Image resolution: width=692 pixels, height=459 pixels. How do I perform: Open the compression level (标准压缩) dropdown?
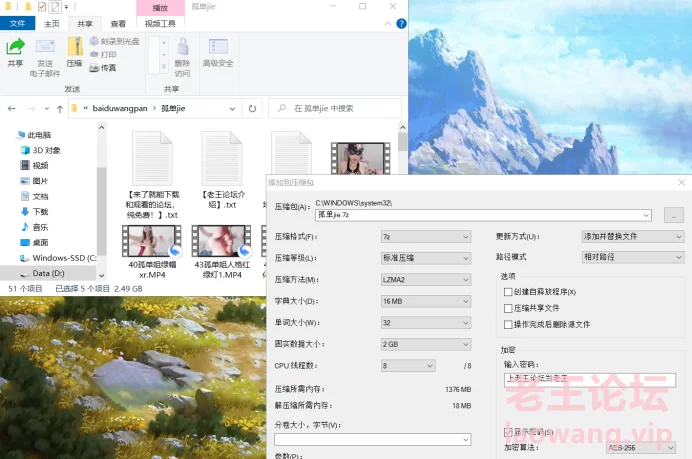pos(426,258)
